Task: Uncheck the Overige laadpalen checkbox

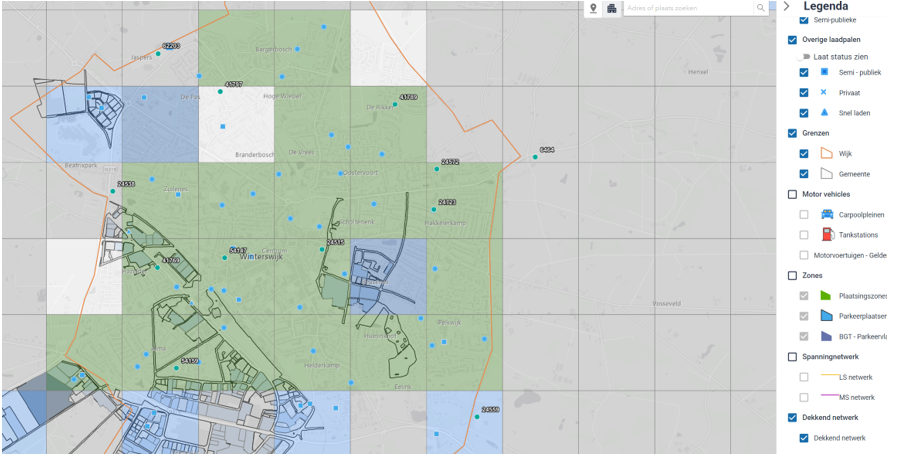Action: tap(793, 40)
